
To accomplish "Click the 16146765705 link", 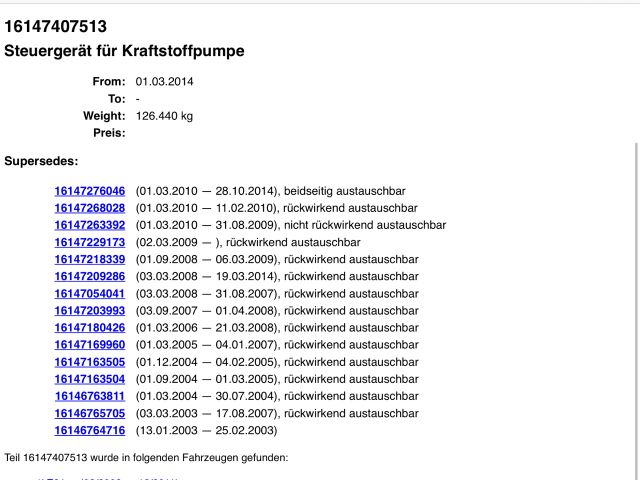I will coord(90,413).
